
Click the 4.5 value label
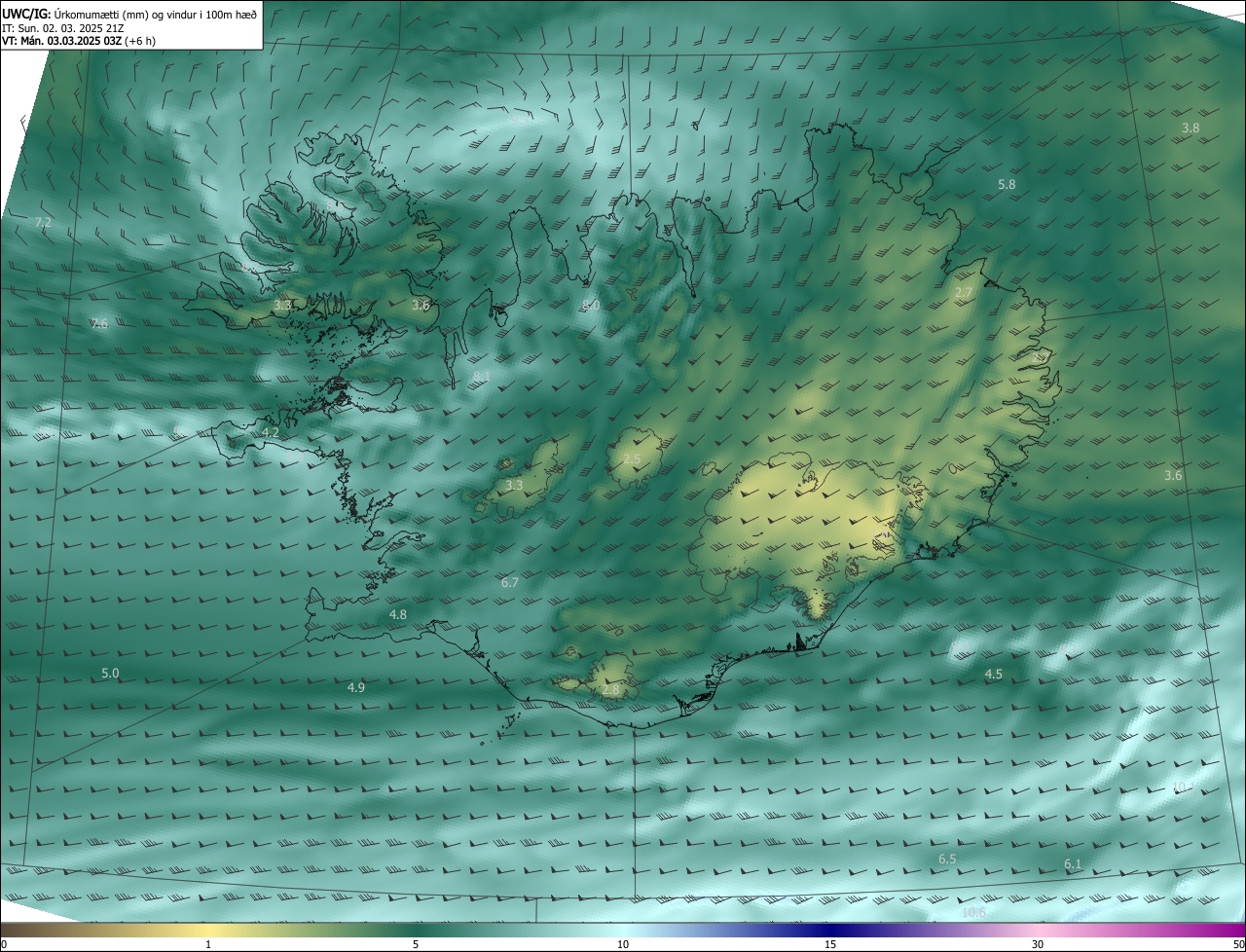[x=994, y=674]
